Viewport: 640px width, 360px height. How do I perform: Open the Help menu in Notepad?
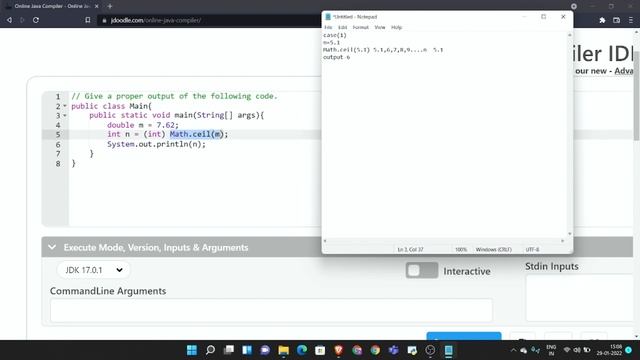(x=396, y=27)
